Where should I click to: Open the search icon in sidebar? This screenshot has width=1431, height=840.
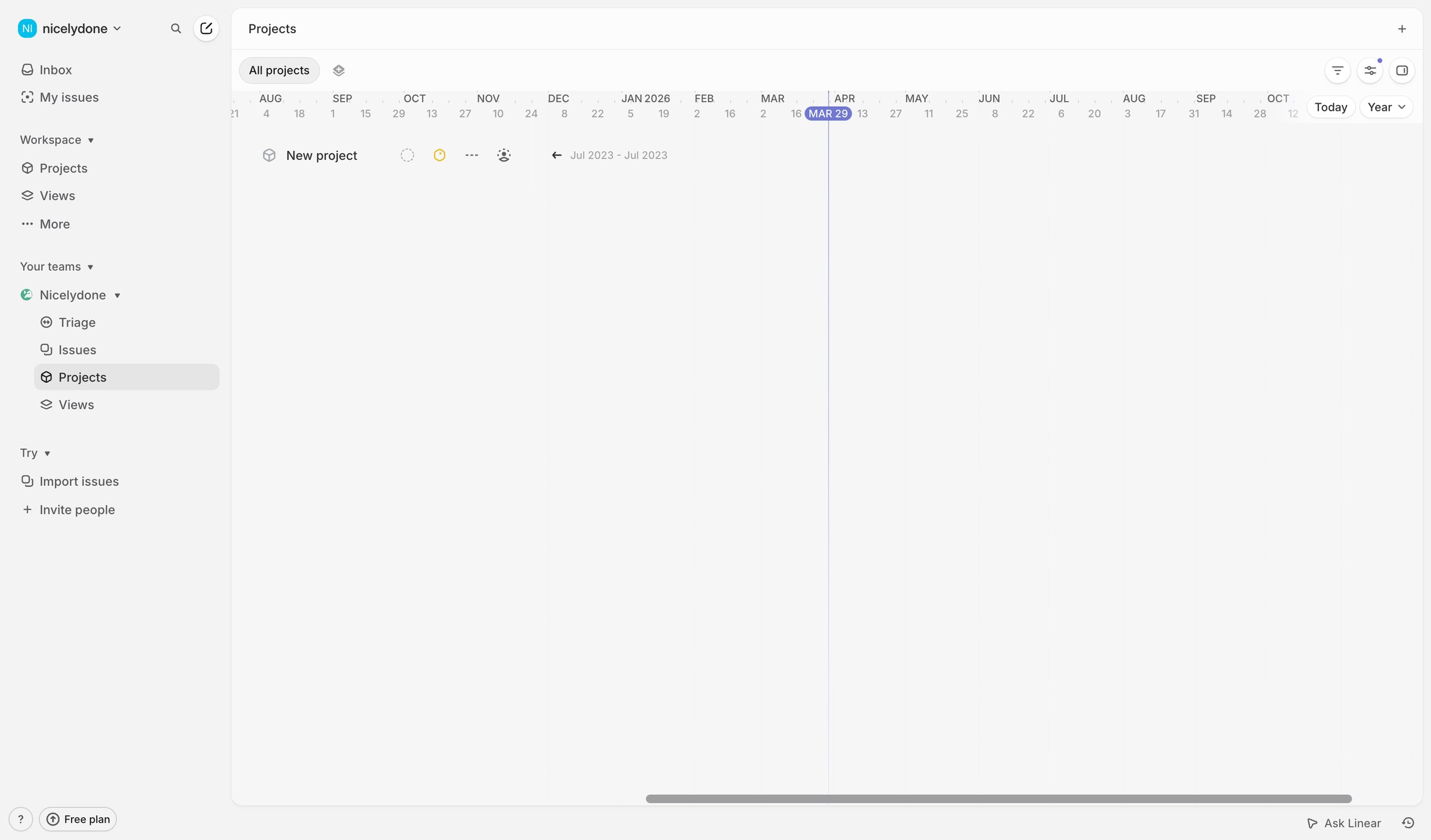[x=175, y=29]
